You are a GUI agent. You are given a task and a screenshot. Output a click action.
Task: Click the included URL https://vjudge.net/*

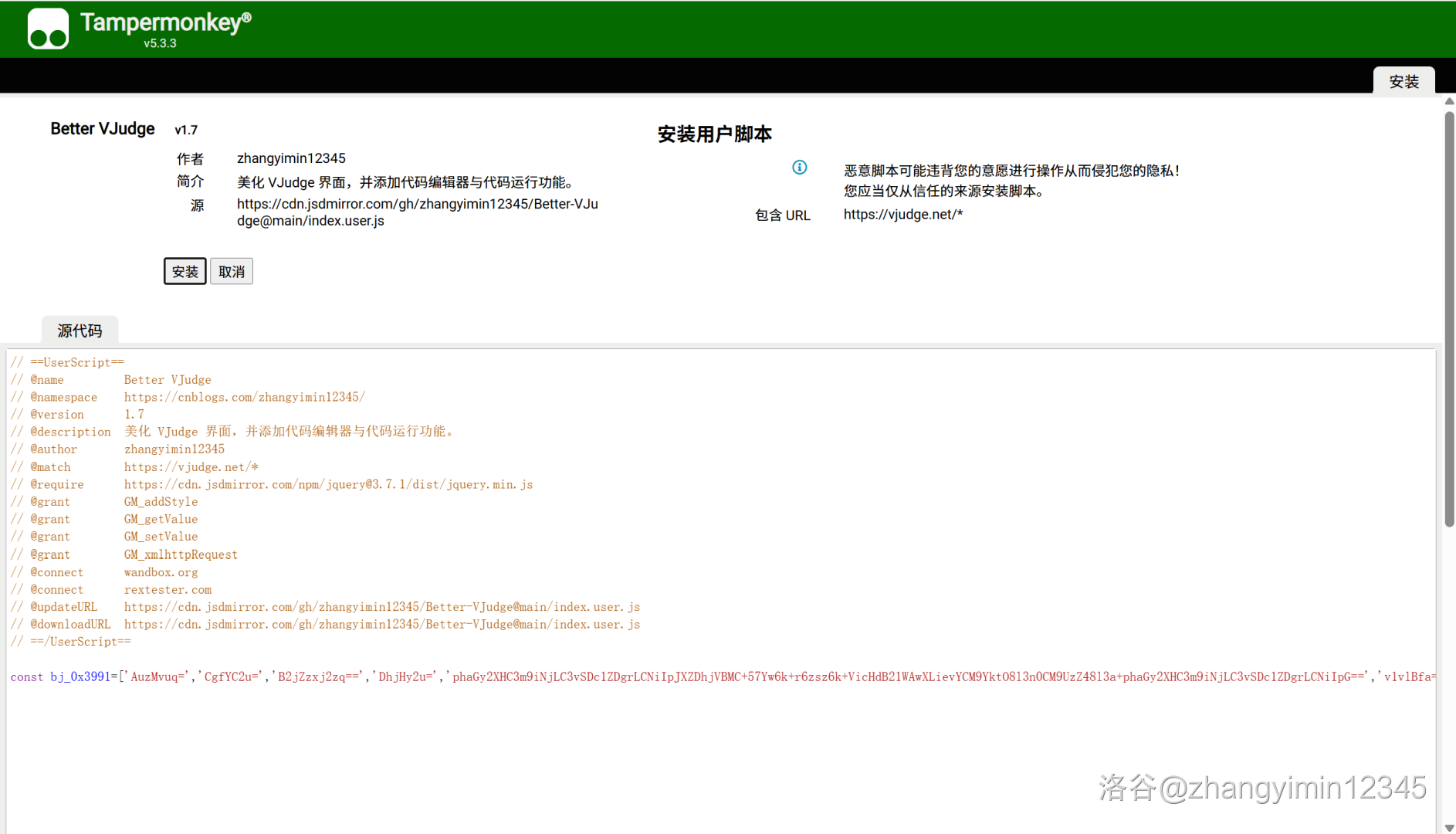(x=902, y=215)
